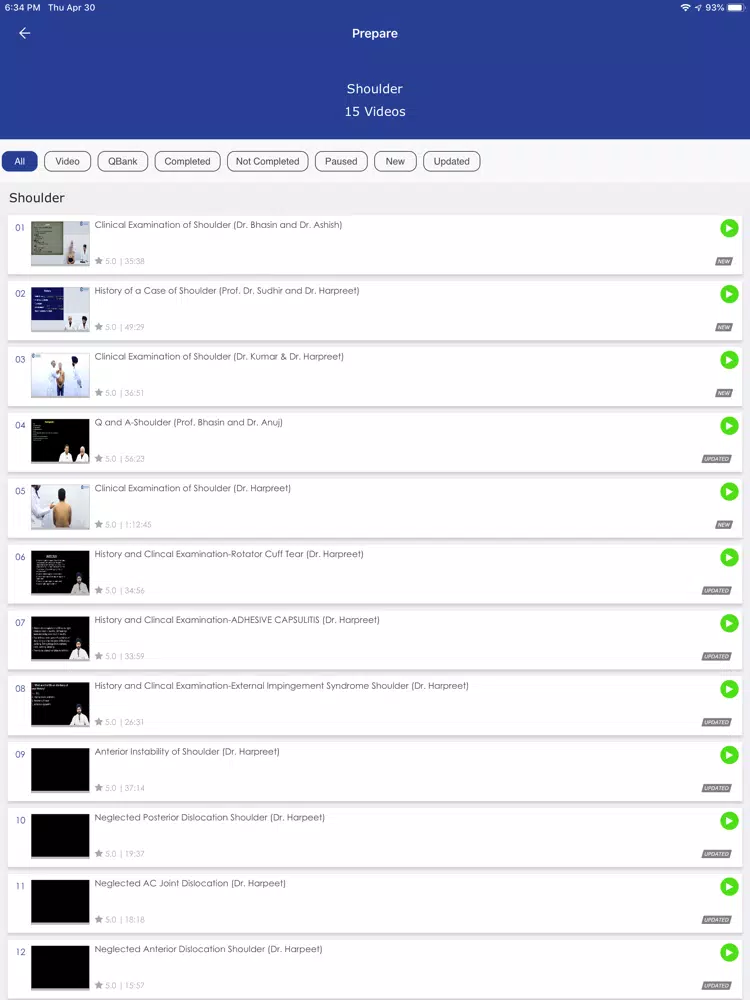Open thumbnail of video 08

pyautogui.click(x=61, y=704)
